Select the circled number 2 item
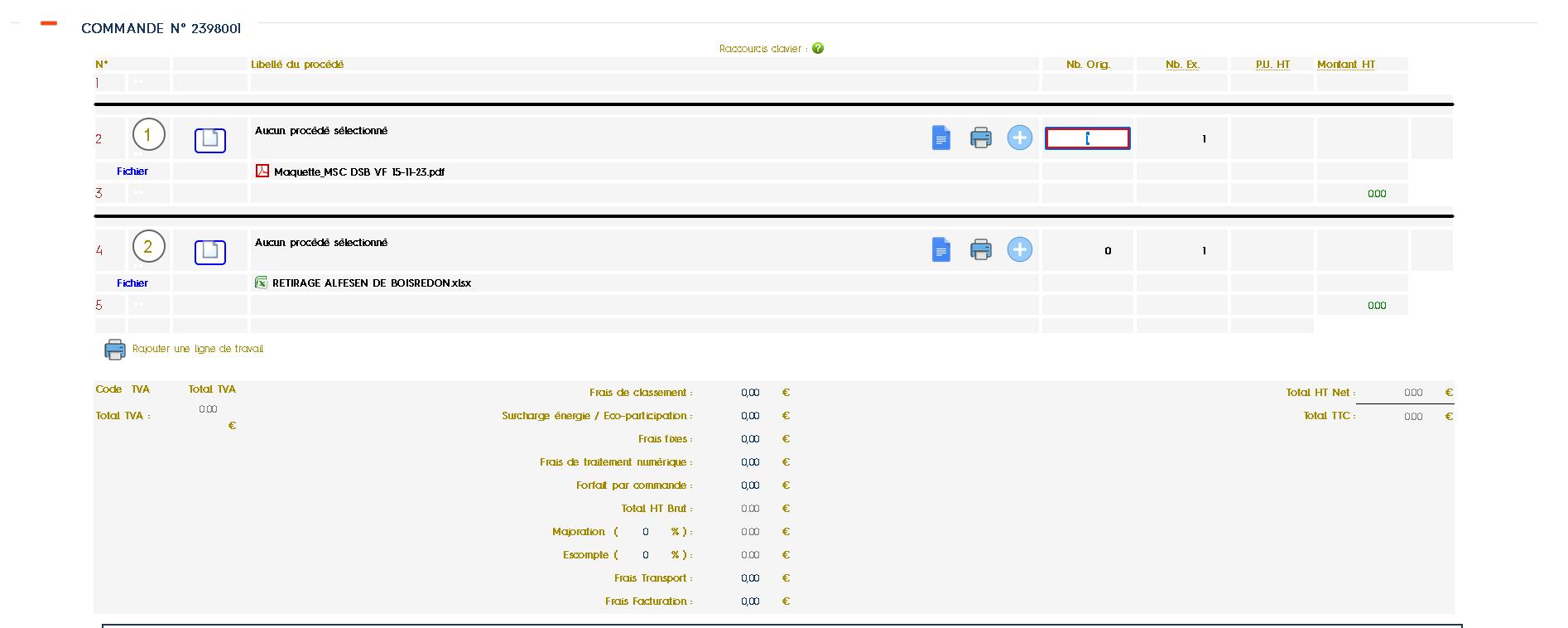This screenshot has width=1568, height=628. point(149,246)
